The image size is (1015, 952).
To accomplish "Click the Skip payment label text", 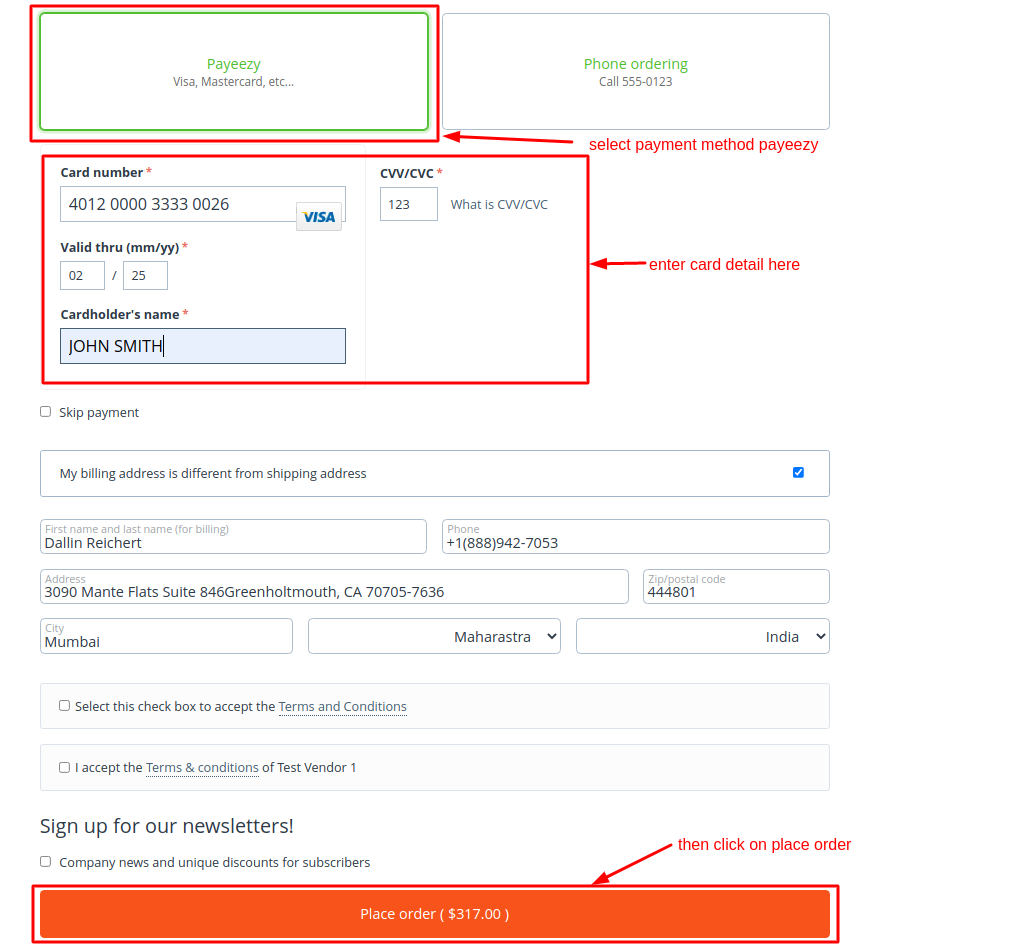I will (99, 413).
